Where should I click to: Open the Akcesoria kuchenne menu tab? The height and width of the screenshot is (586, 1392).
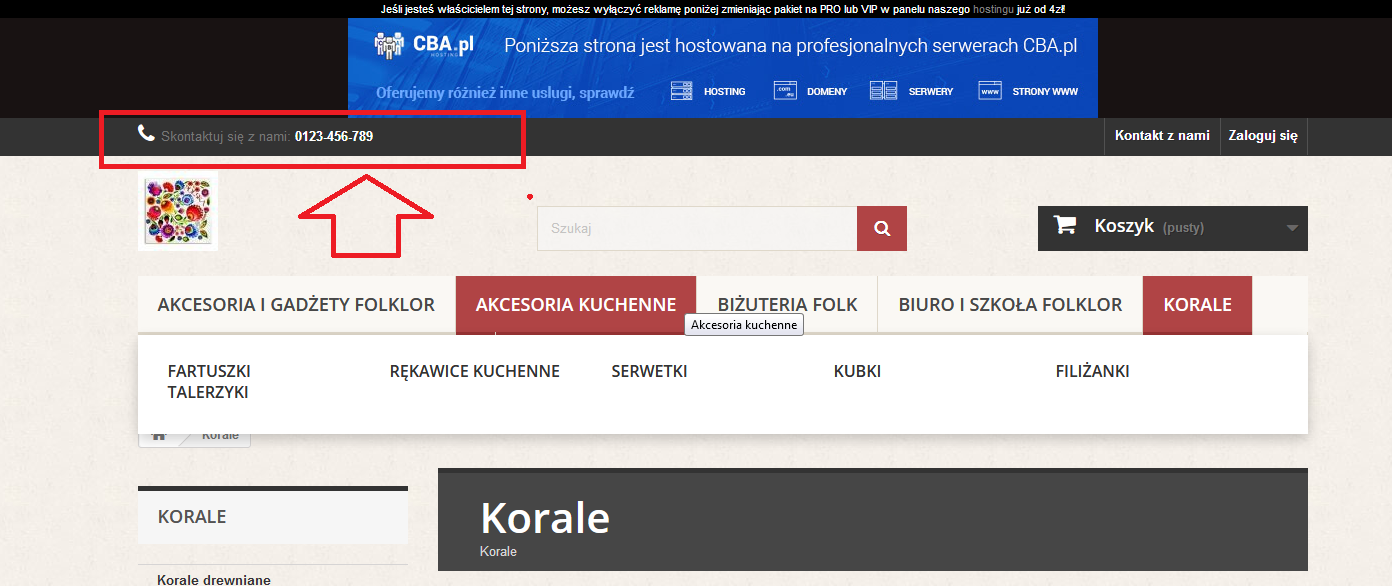tap(576, 305)
